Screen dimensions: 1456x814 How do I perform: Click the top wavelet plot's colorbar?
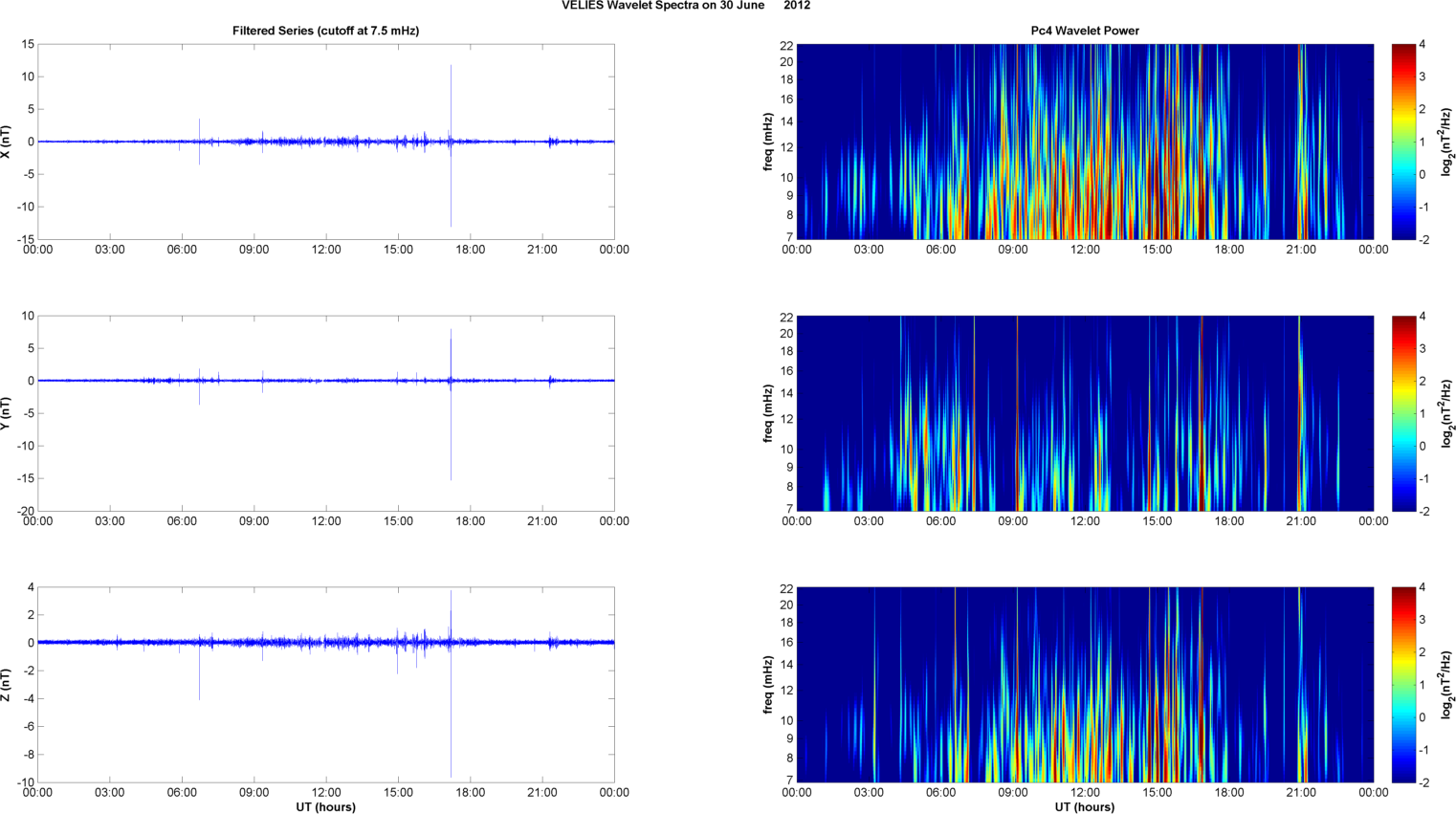(1402, 142)
